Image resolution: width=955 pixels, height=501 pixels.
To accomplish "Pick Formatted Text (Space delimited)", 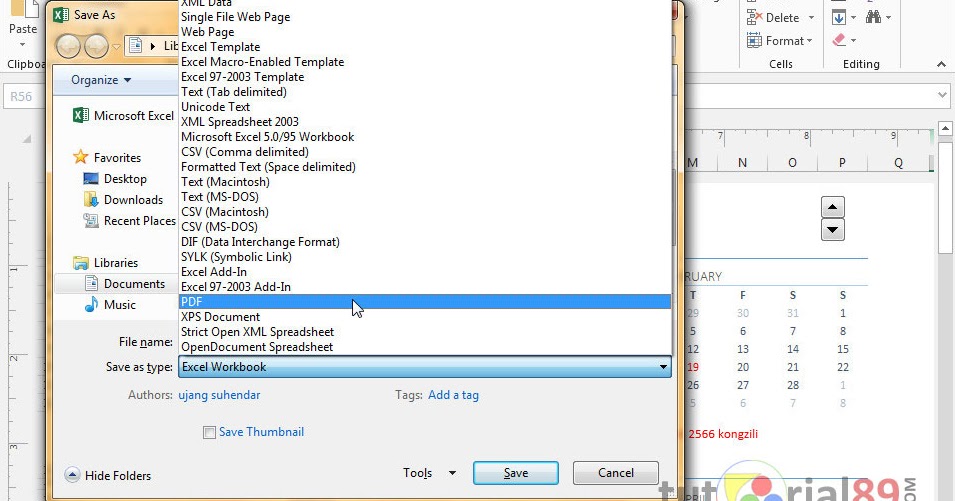I will point(425,167).
